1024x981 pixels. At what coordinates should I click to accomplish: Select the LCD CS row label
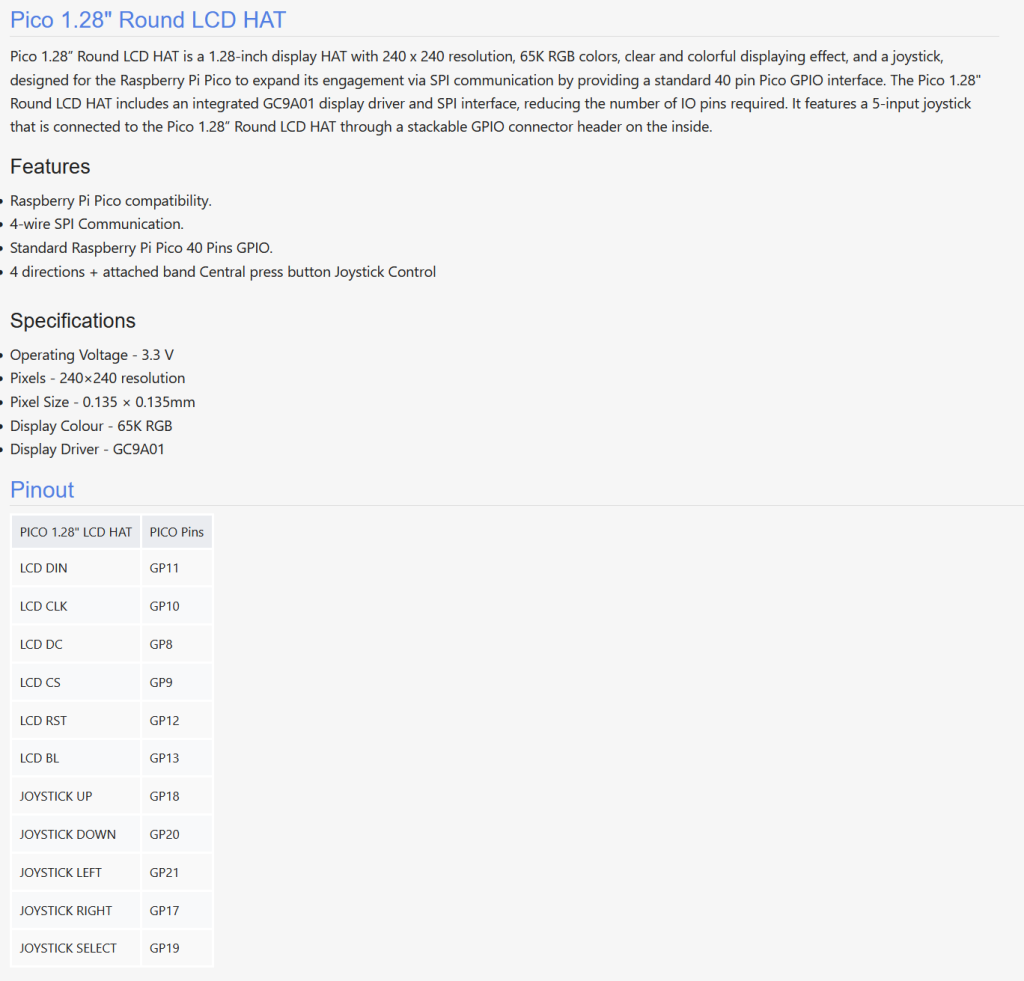pos(40,682)
